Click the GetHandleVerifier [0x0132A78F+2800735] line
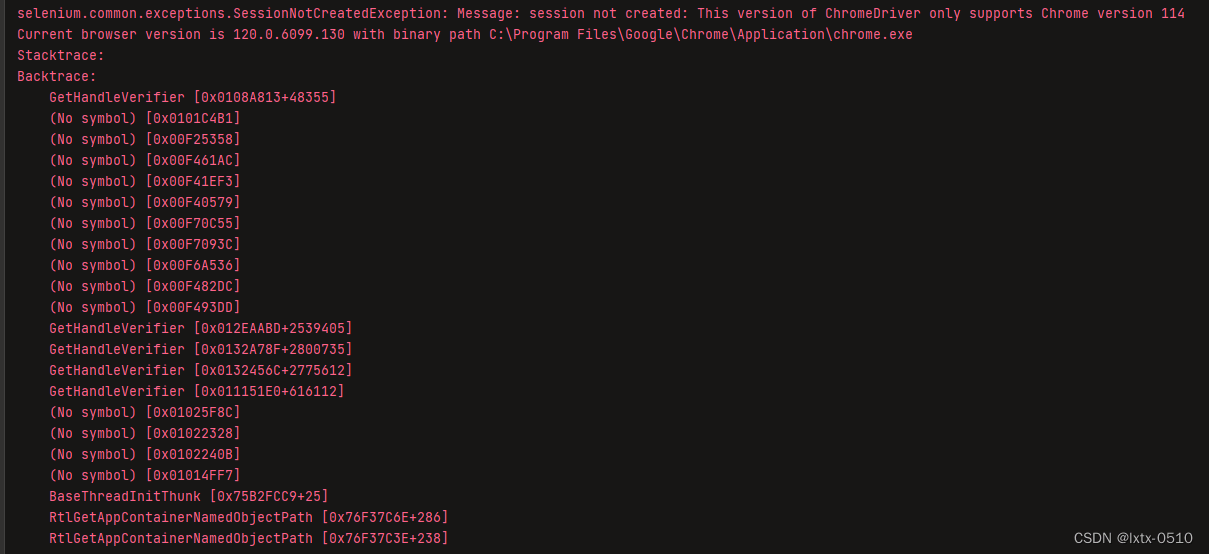The width and height of the screenshot is (1209, 554). tap(201, 350)
